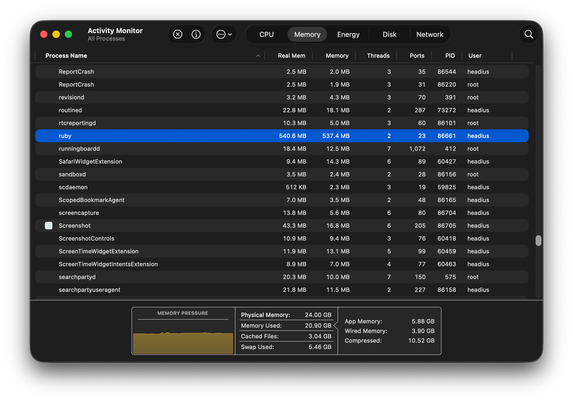Switch to the CPU tab

click(266, 34)
